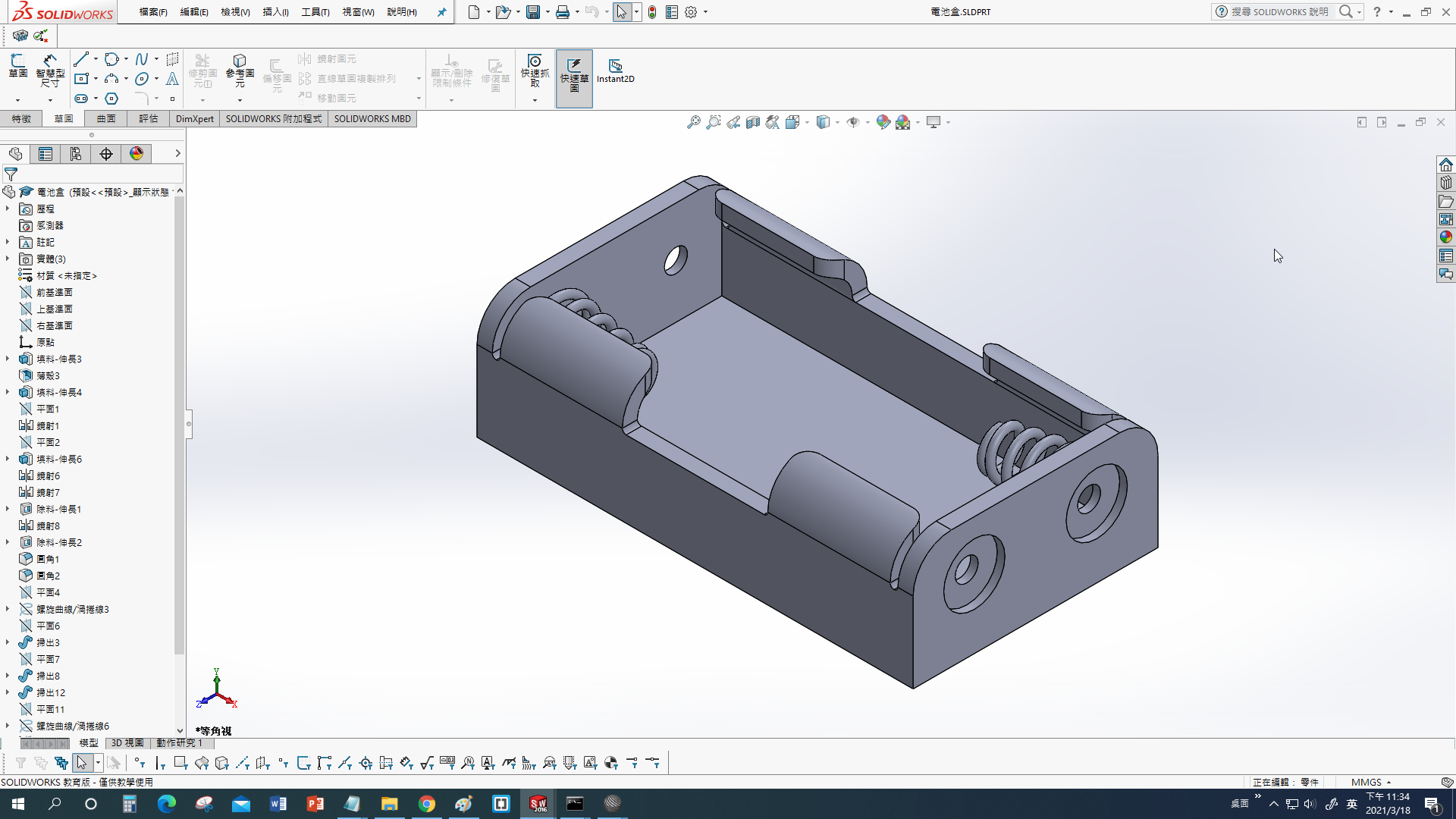Screen dimensions: 1456x819
Task: Click Zoom to Area icon
Action: point(713,122)
